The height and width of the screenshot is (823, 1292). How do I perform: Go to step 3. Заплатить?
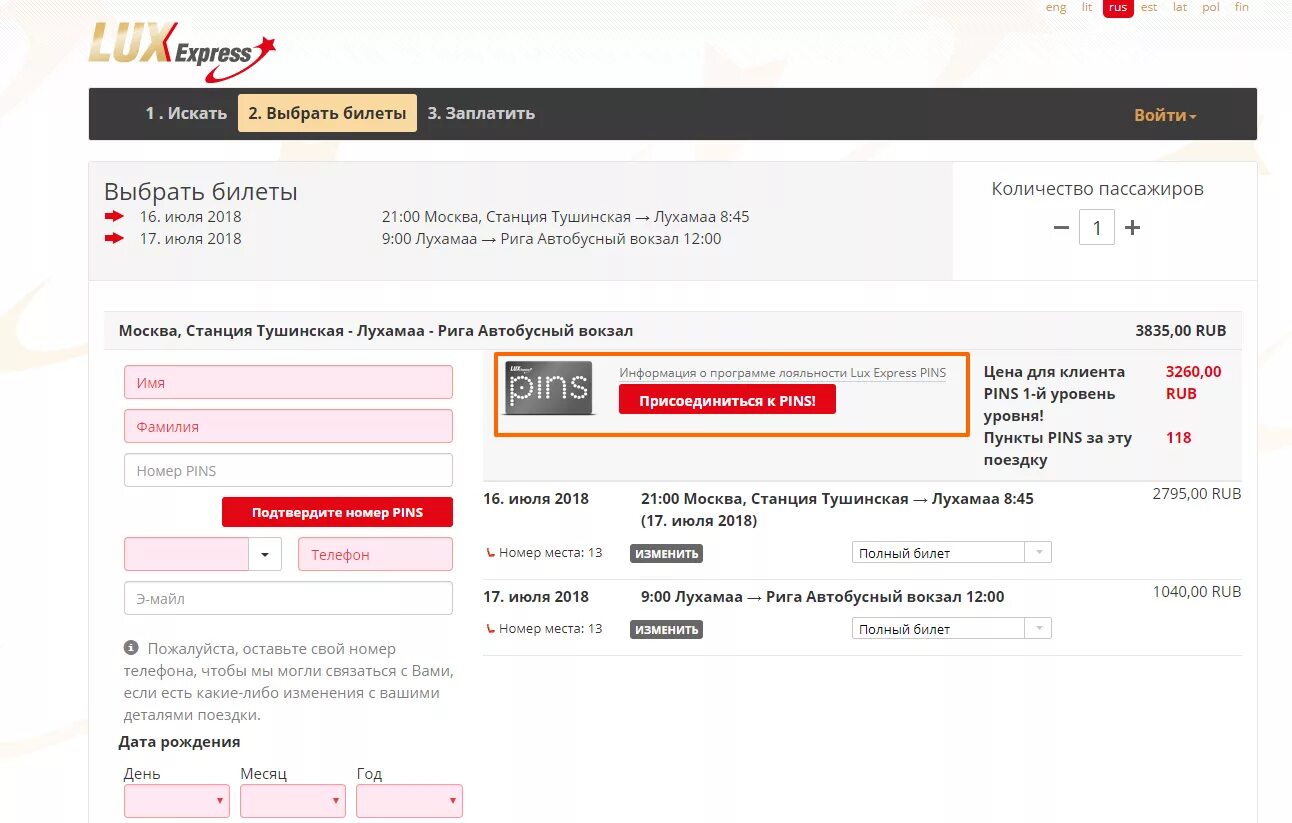481,114
